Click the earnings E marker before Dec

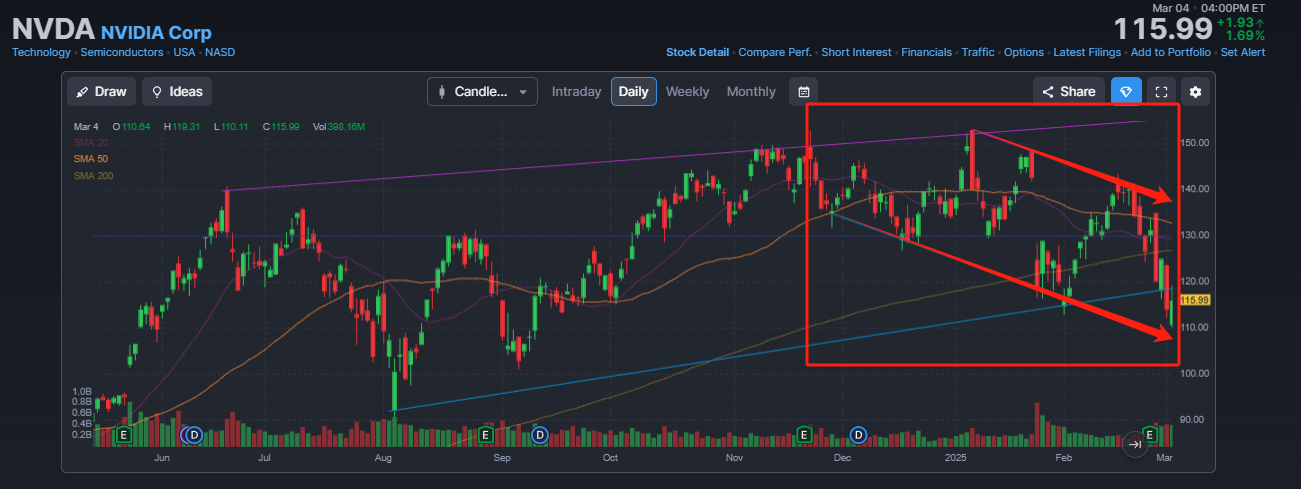click(804, 435)
